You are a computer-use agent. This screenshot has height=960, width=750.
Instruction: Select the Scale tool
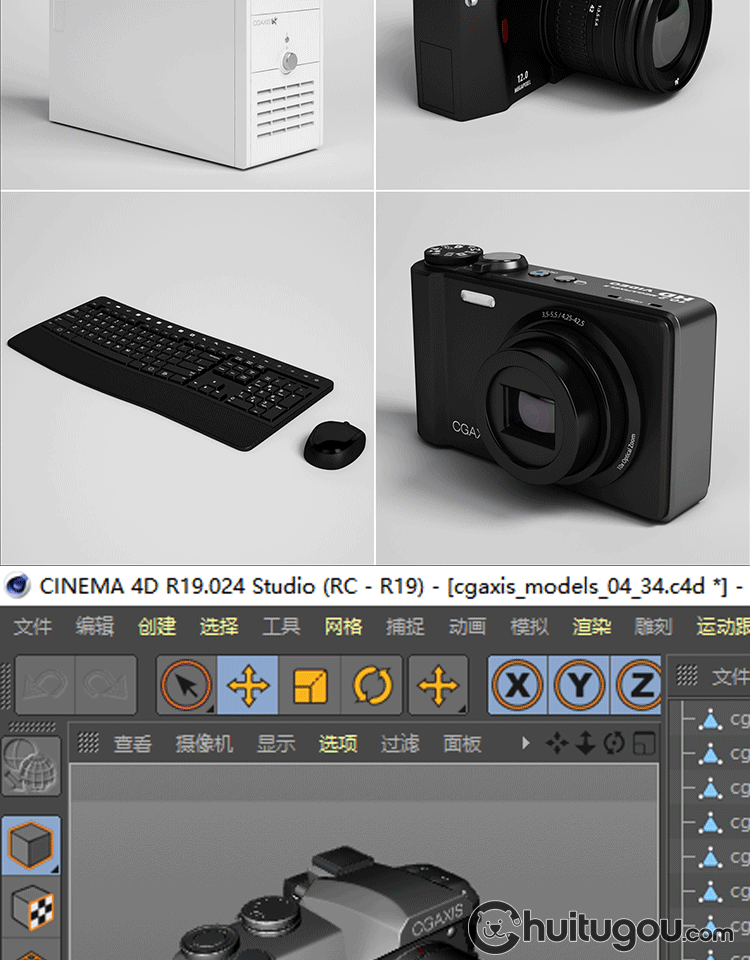point(310,686)
